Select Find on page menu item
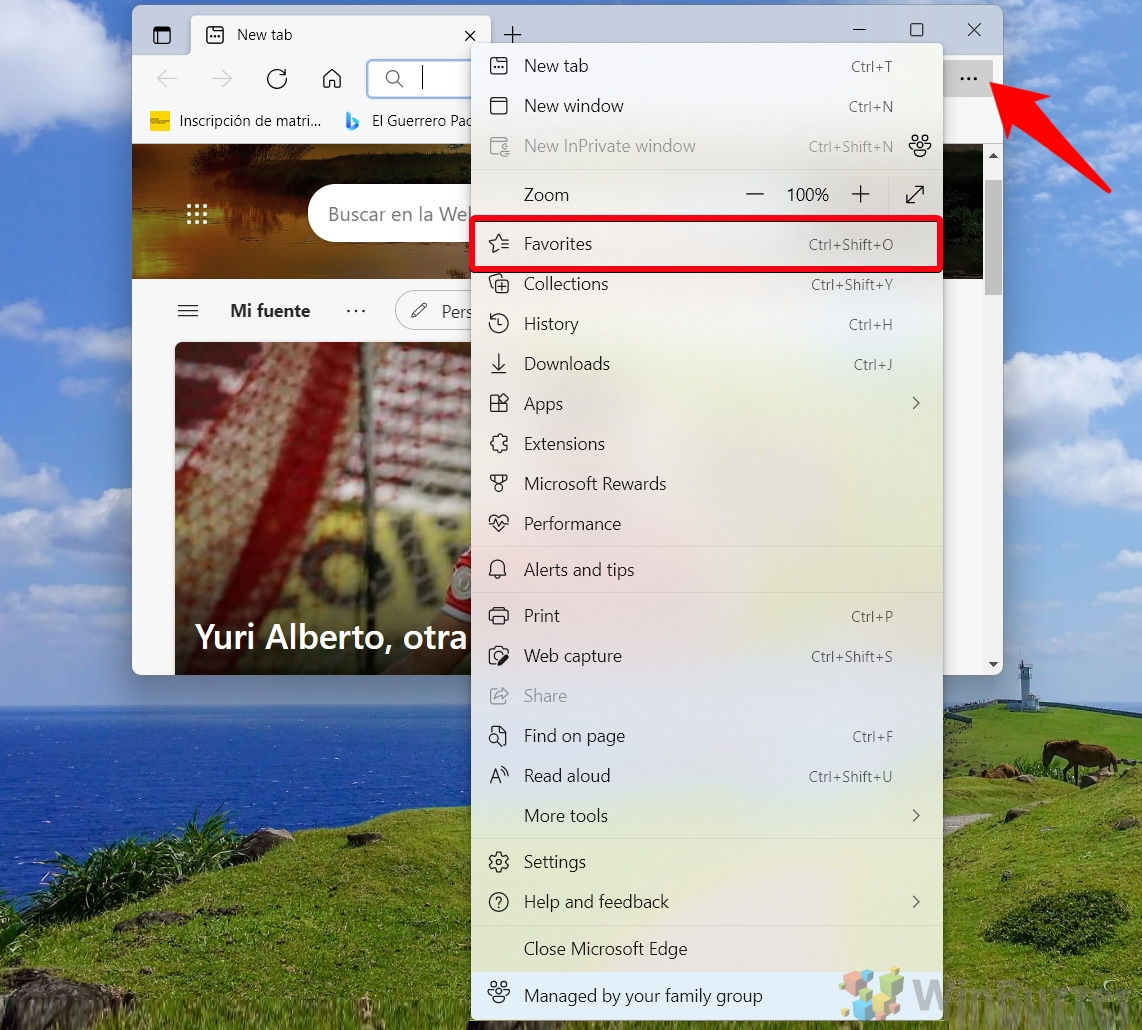Screen dimensions: 1142x1030 [706, 736]
